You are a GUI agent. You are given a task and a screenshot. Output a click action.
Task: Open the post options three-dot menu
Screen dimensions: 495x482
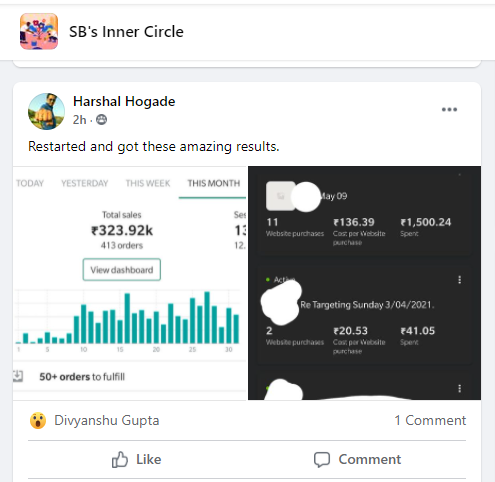click(x=449, y=109)
